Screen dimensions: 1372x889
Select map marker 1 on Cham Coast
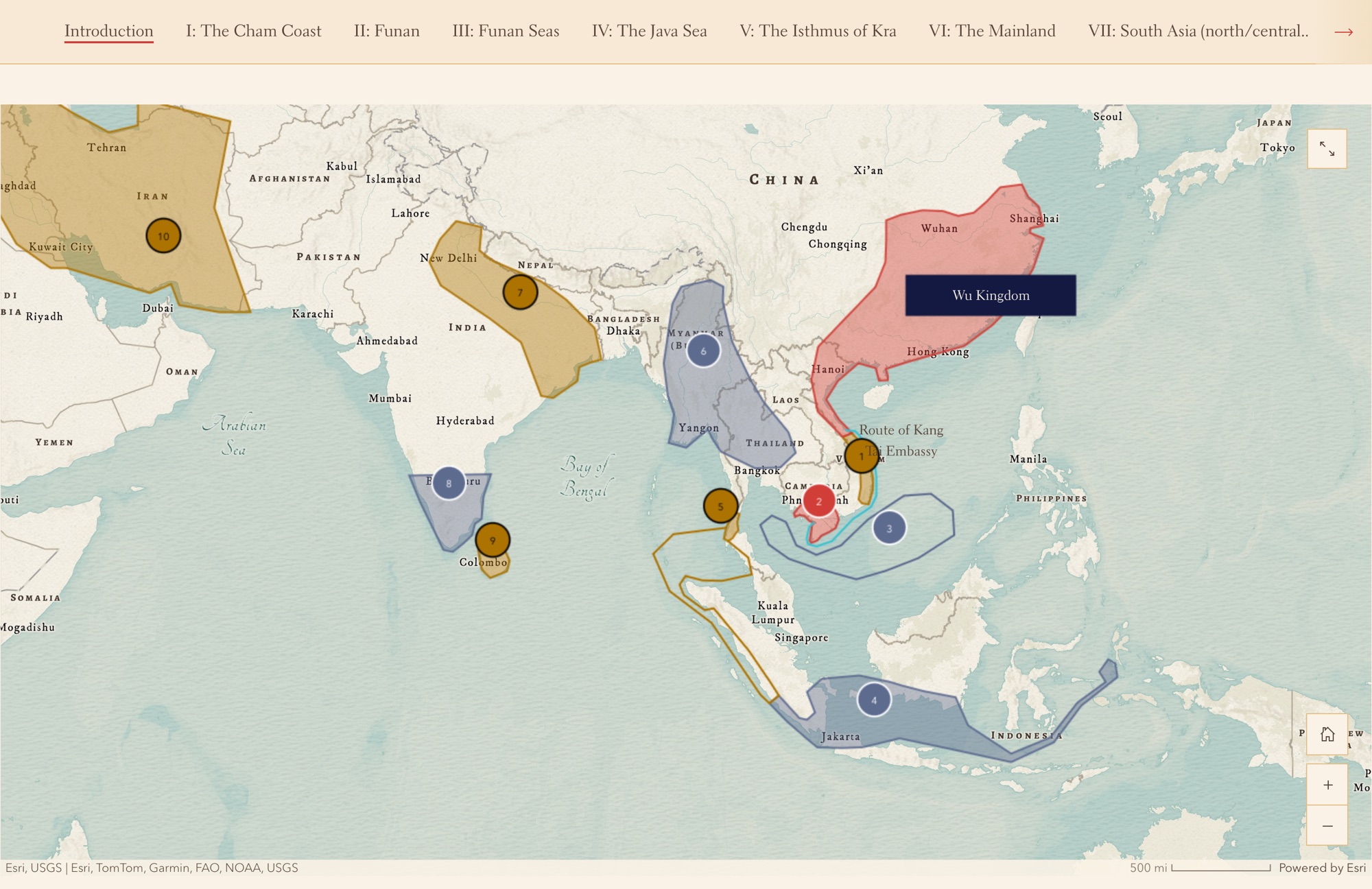point(862,455)
